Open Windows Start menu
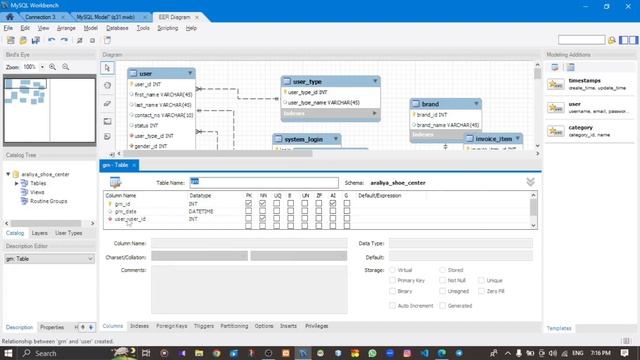 [x=8, y=353]
